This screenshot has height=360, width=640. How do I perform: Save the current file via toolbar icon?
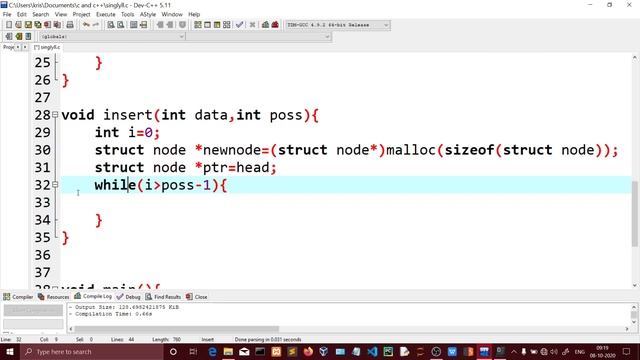28,25
